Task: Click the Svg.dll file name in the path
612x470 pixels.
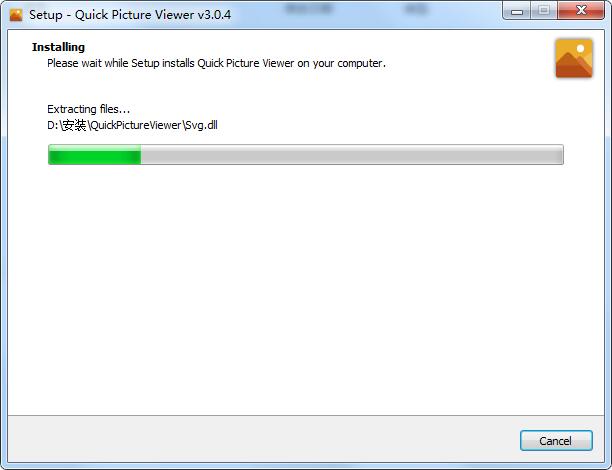Action: (x=201, y=125)
